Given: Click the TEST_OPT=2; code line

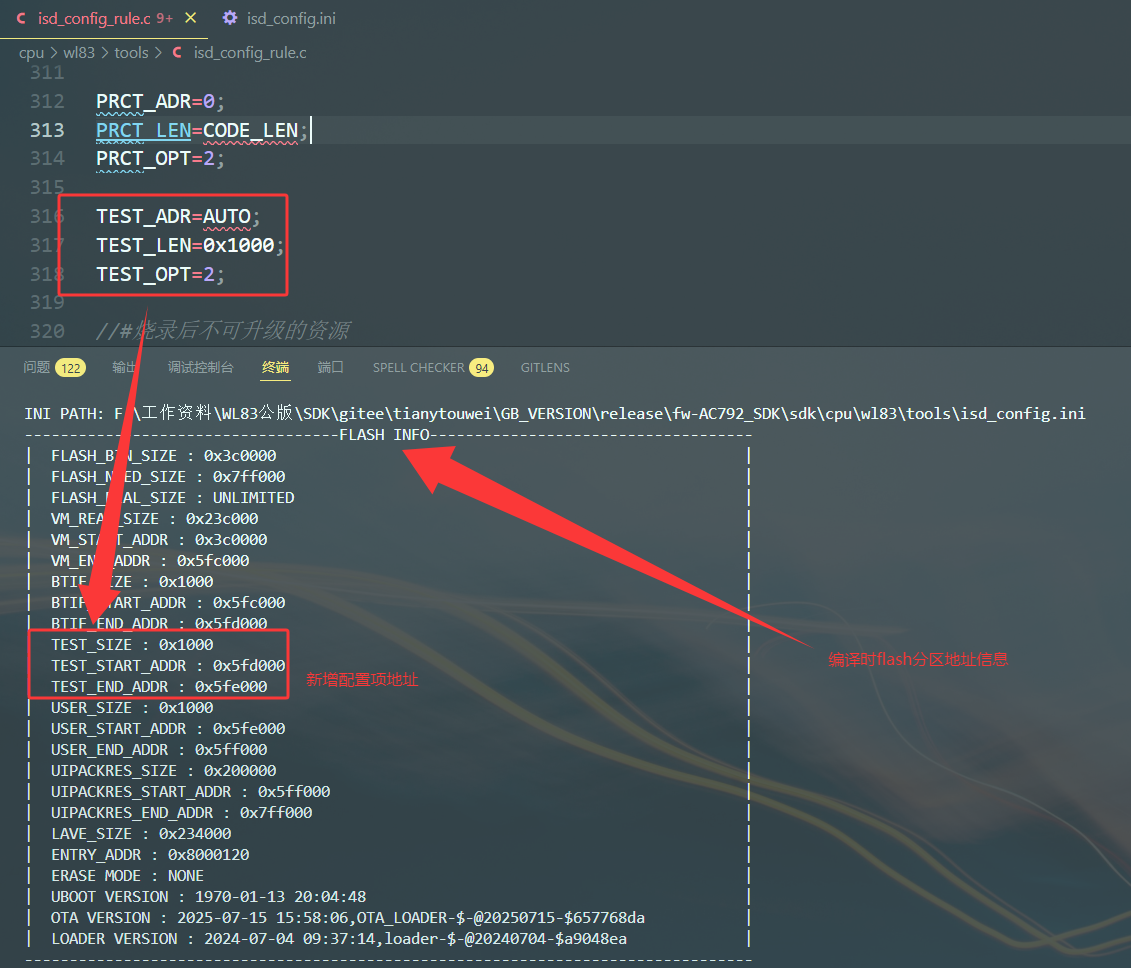Looking at the screenshot, I should click(160, 274).
